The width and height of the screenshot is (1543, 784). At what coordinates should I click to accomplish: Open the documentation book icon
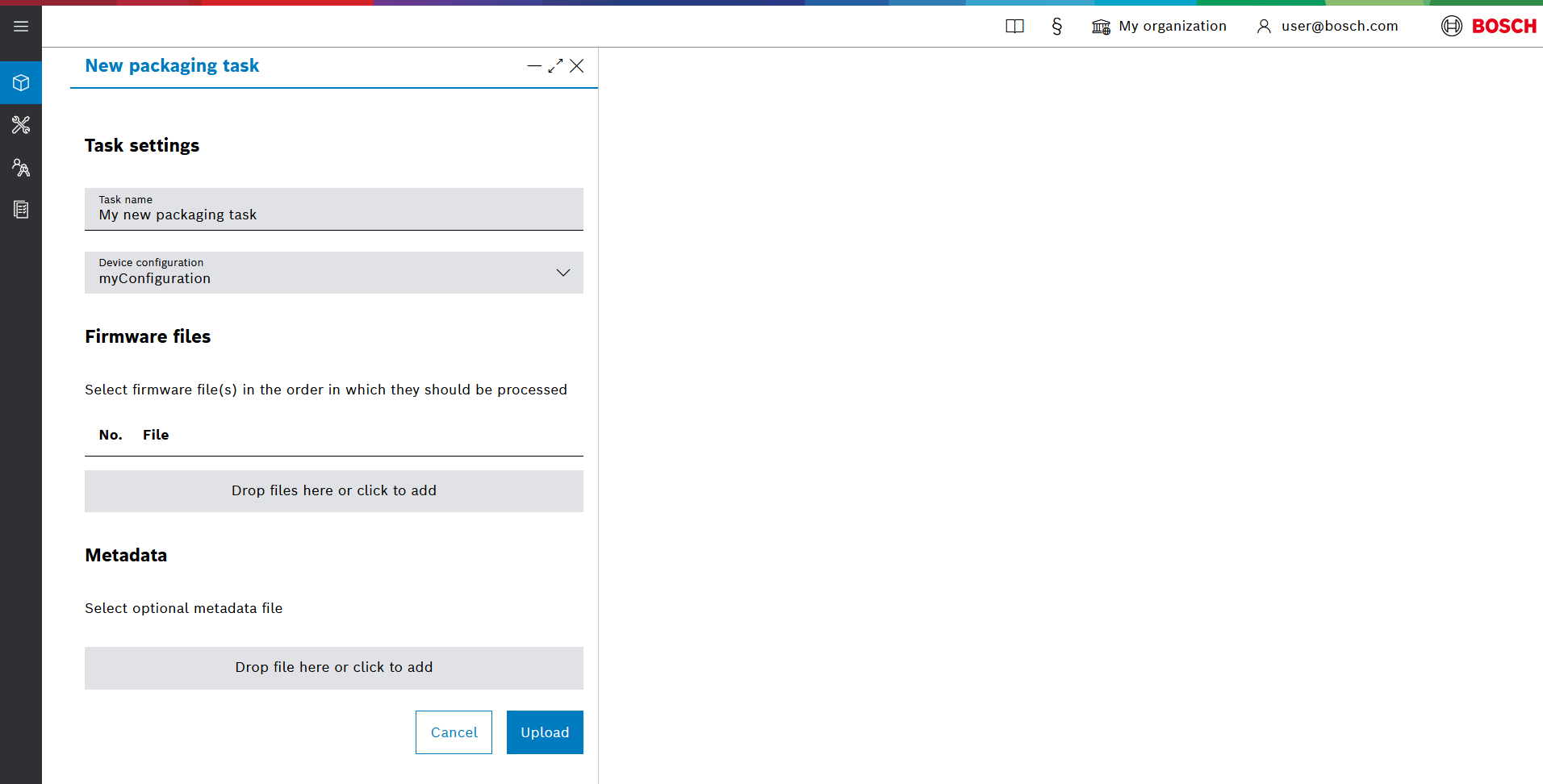click(x=1014, y=27)
